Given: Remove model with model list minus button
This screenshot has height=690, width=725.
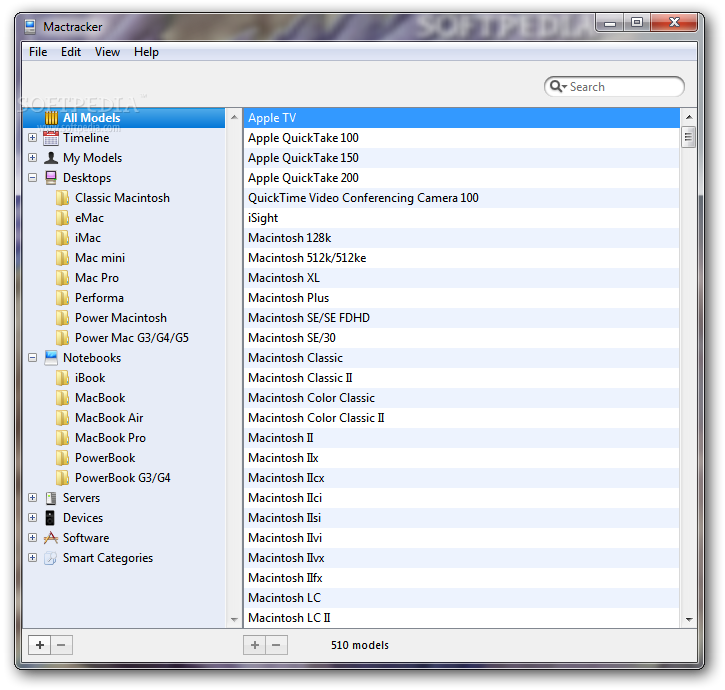Looking at the screenshot, I should (276, 645).
